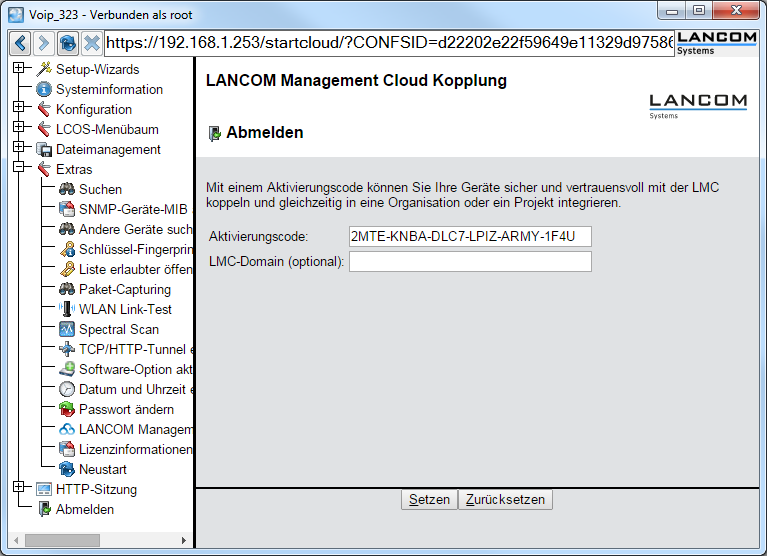The image size is (767, 556).
Task: Click the Aktivierungscode input field
Action: click(469, 236)
